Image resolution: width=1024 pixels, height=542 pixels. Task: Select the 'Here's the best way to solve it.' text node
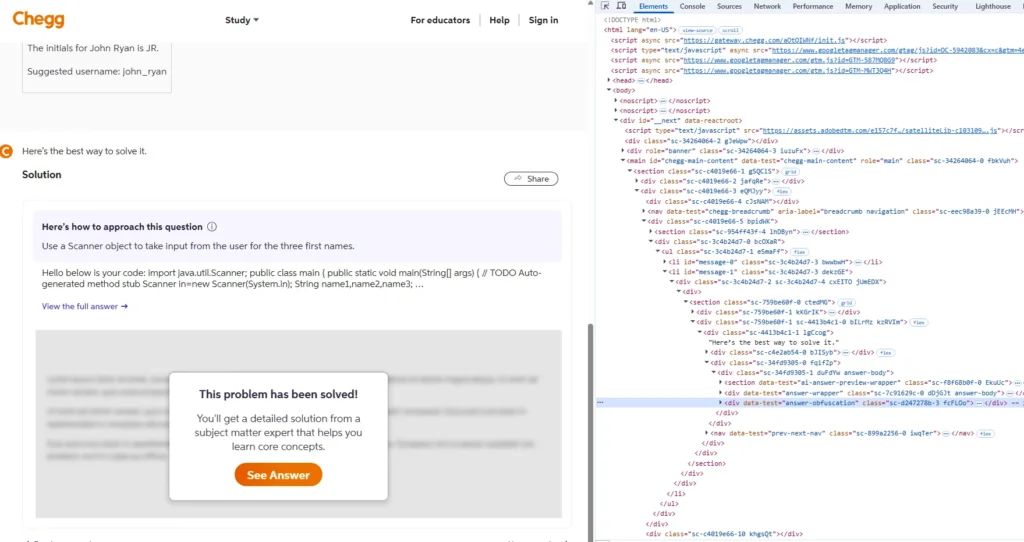coord(773,342)
